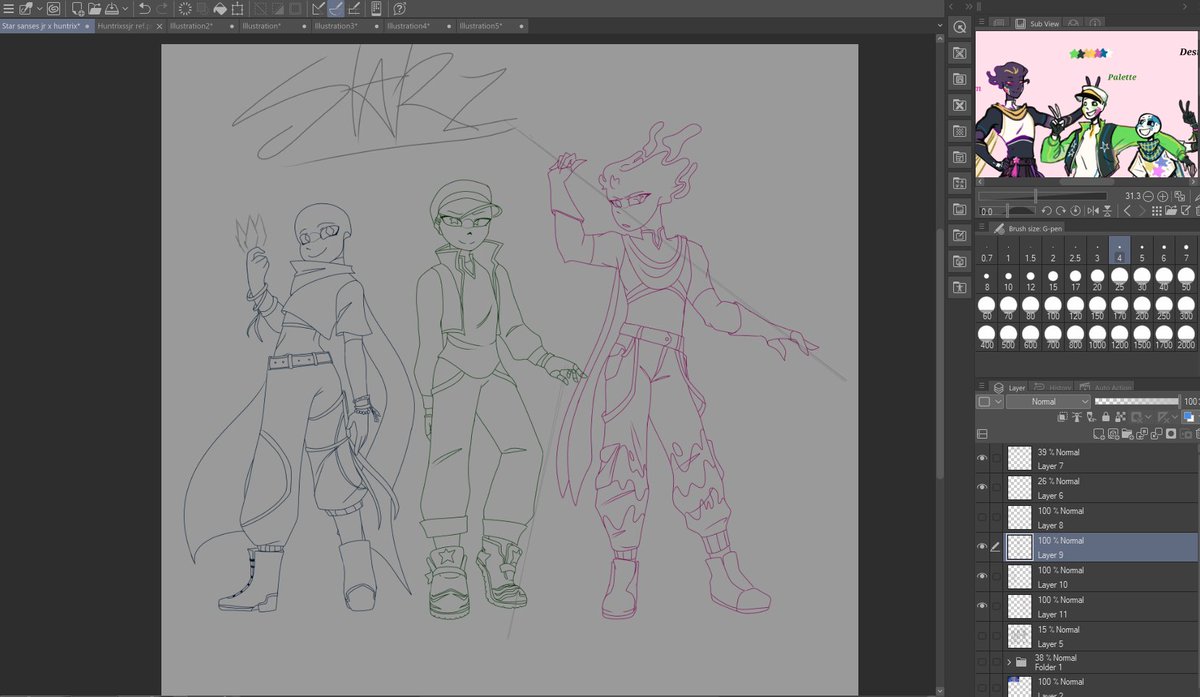The width and height of the screenshot is (1200, 697).
Task: Open dropdown next to pen tool icon
Action: (39, 8)
